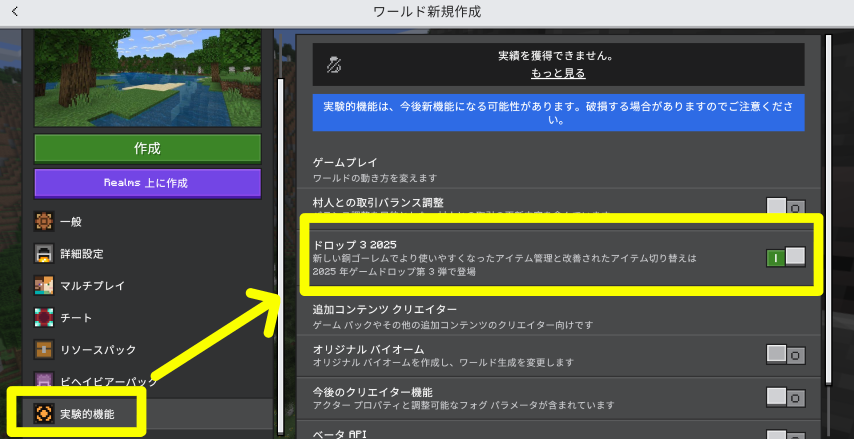Screen dimensions: 854x439
Task: Click the green 作成 button
Action: (148, 148)
